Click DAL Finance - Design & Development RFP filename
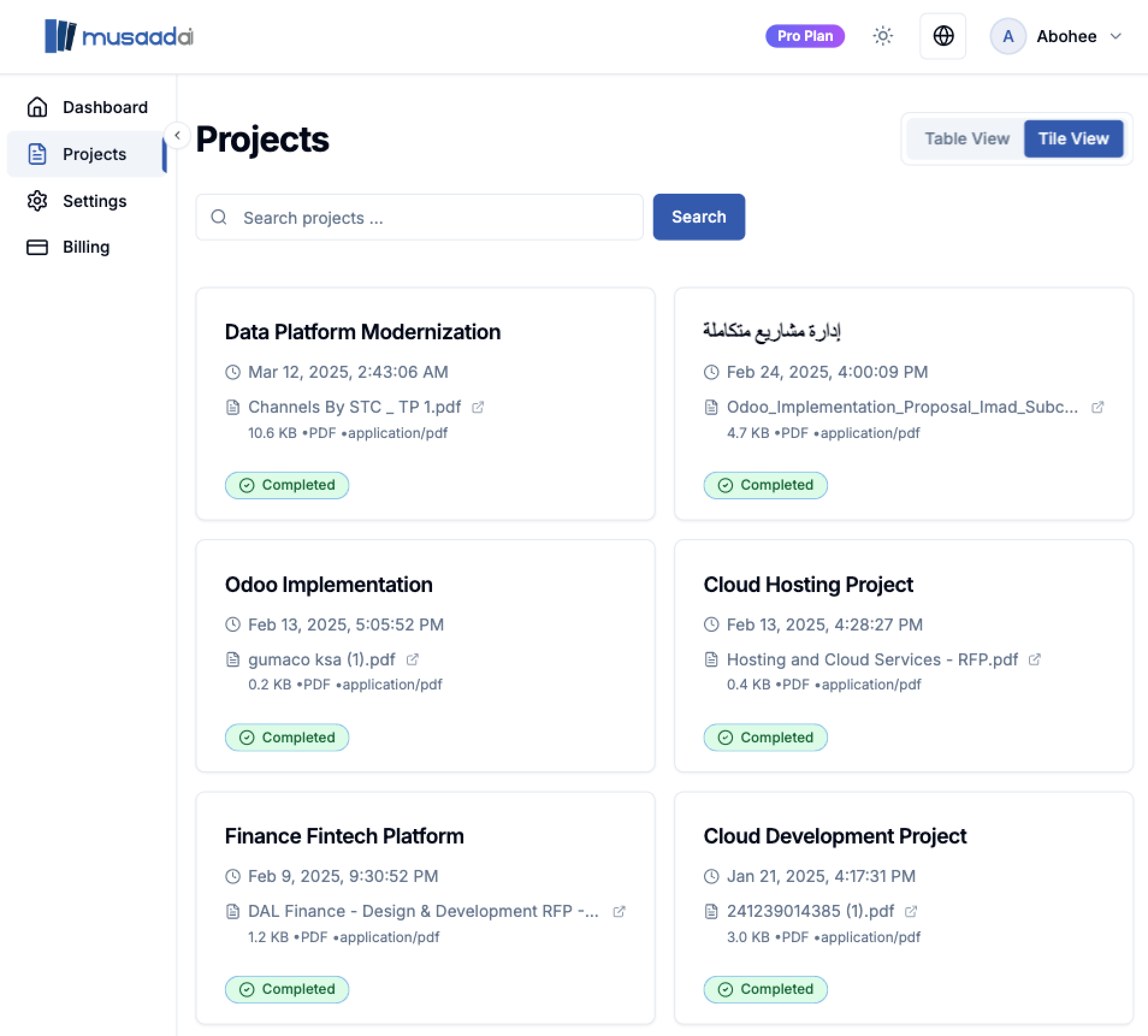1148x1036 pixels. [424, 911]
